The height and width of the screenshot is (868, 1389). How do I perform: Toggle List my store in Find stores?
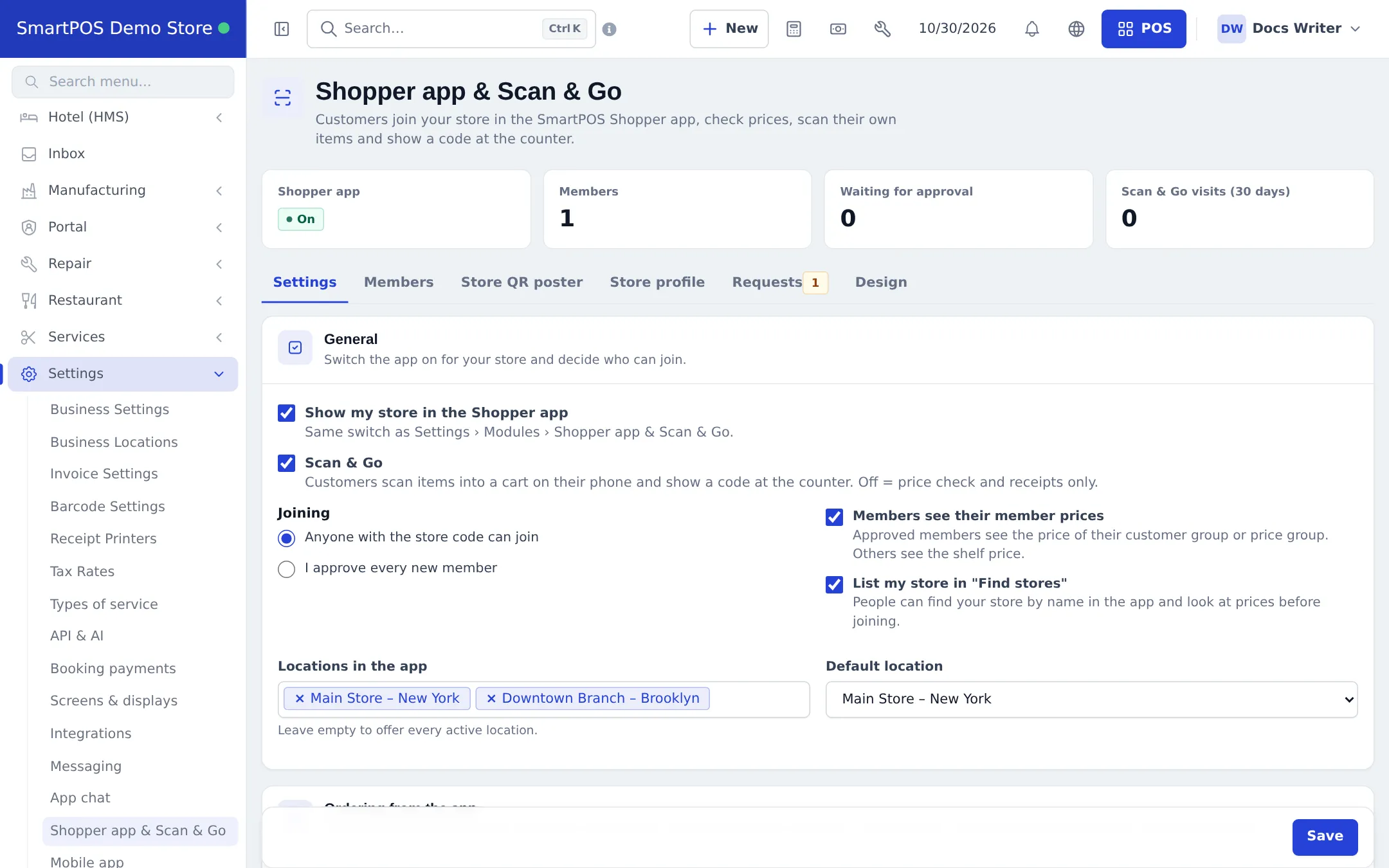835,584
